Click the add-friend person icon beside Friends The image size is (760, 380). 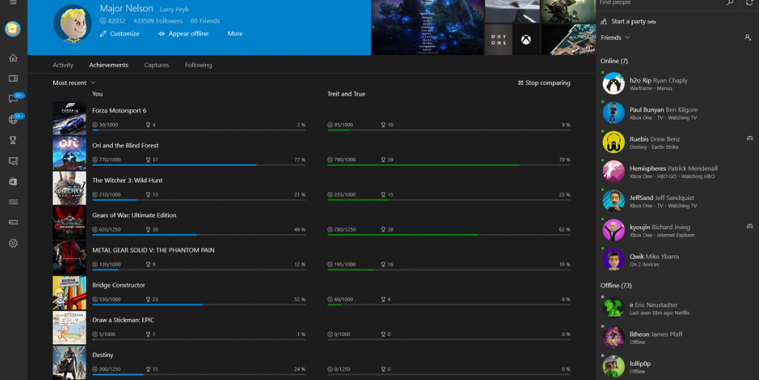(747, 37)
